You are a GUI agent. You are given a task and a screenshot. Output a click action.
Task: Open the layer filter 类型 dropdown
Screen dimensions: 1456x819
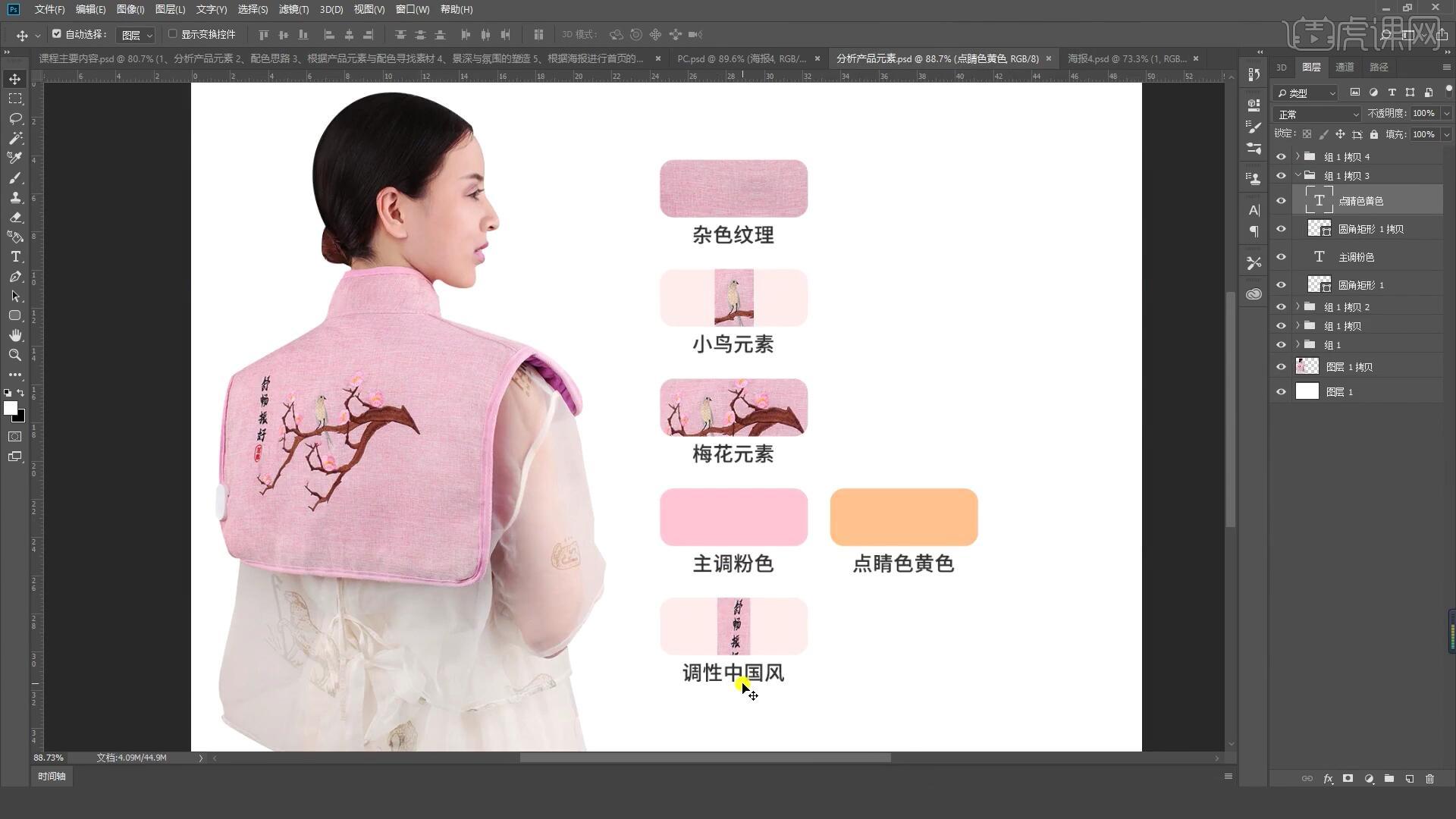click(x=1306, y=93)
